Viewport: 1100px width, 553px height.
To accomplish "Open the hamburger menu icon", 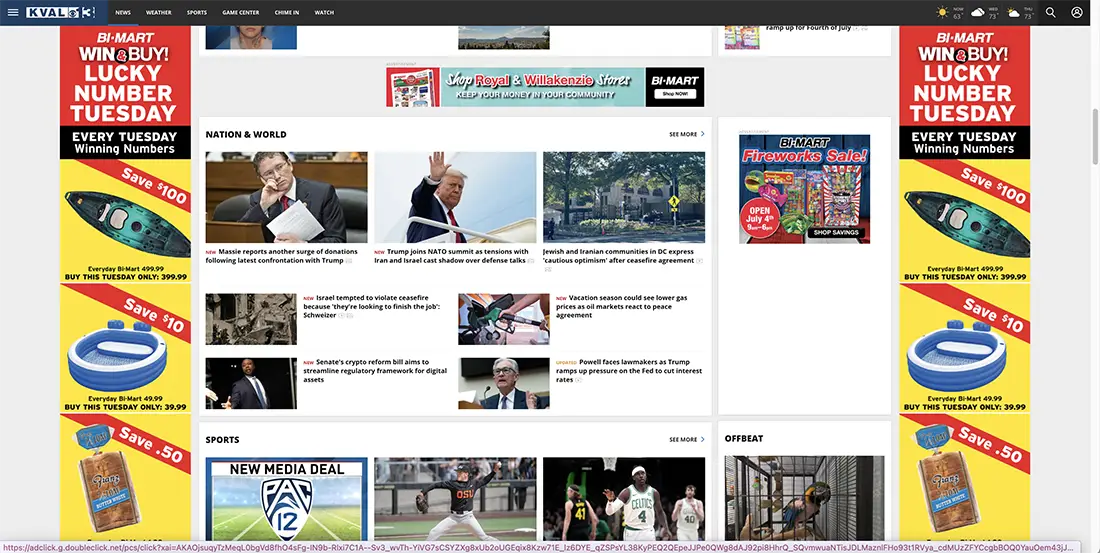I will pyautogui.click(x=13, y=13).
